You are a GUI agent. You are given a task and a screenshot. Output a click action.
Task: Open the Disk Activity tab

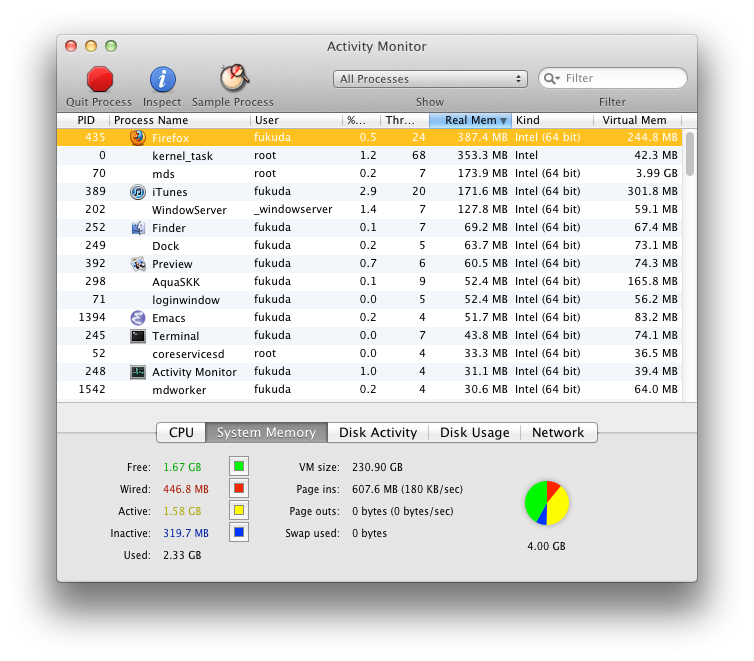(x=378, y=432)
